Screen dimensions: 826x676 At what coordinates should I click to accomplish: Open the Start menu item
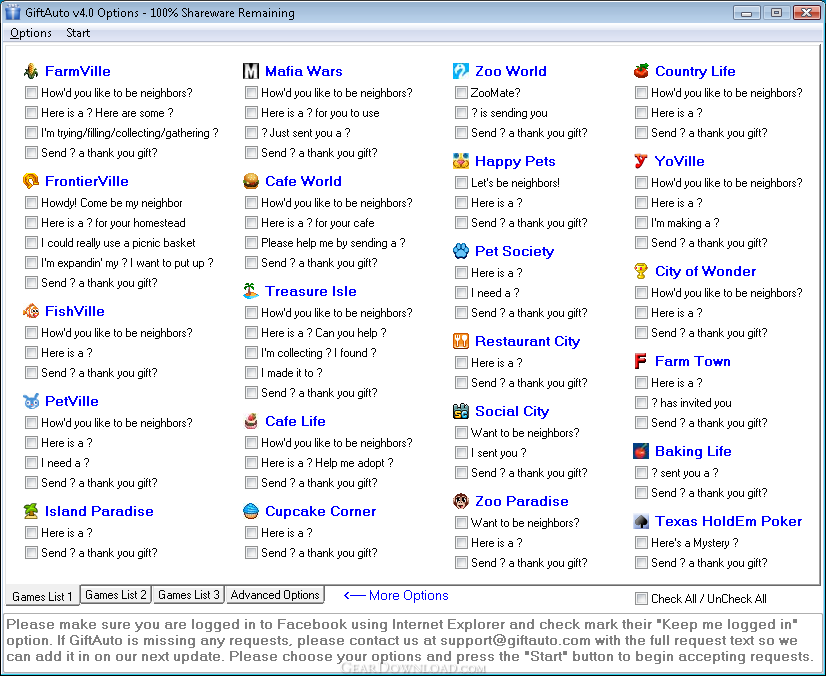pos(78,33)
